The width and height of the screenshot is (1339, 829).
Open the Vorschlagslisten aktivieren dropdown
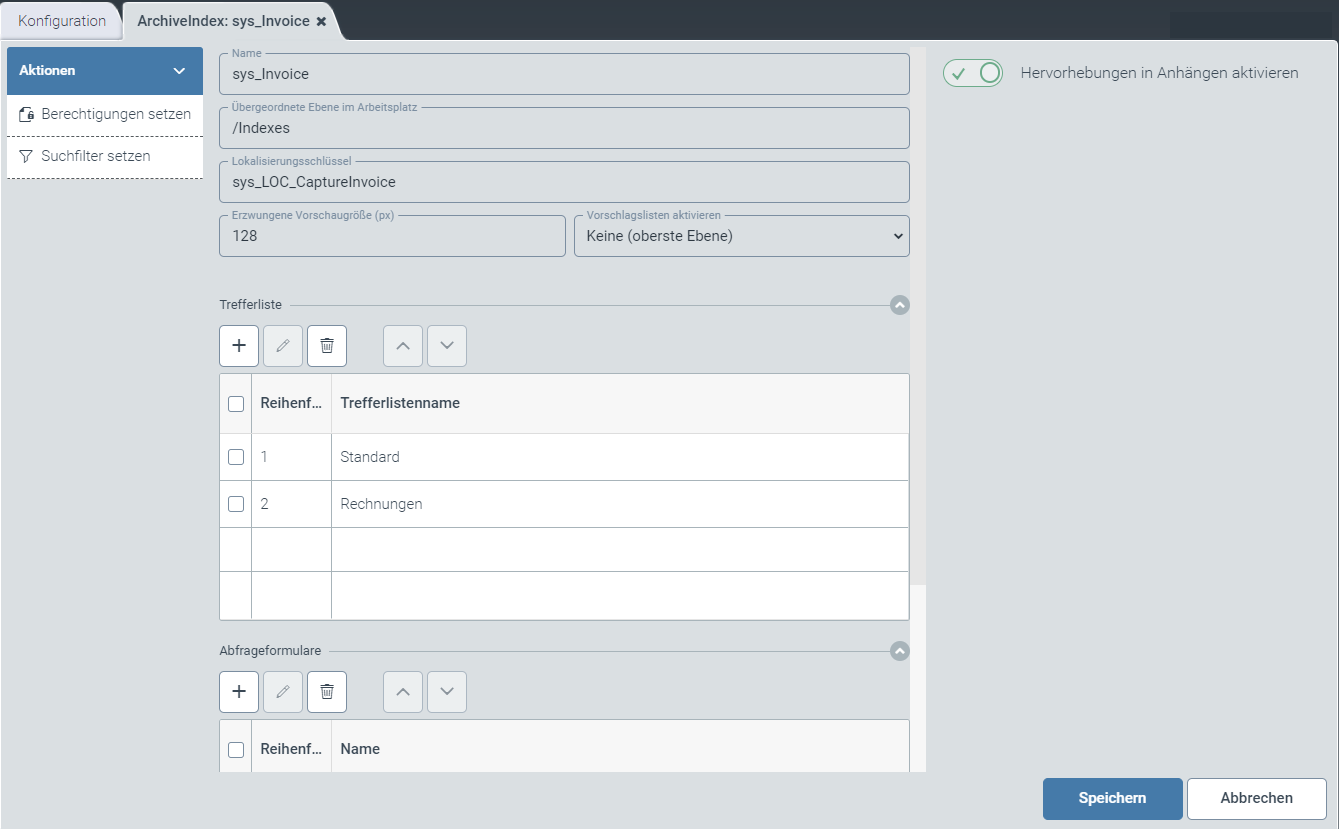point(741,236)
